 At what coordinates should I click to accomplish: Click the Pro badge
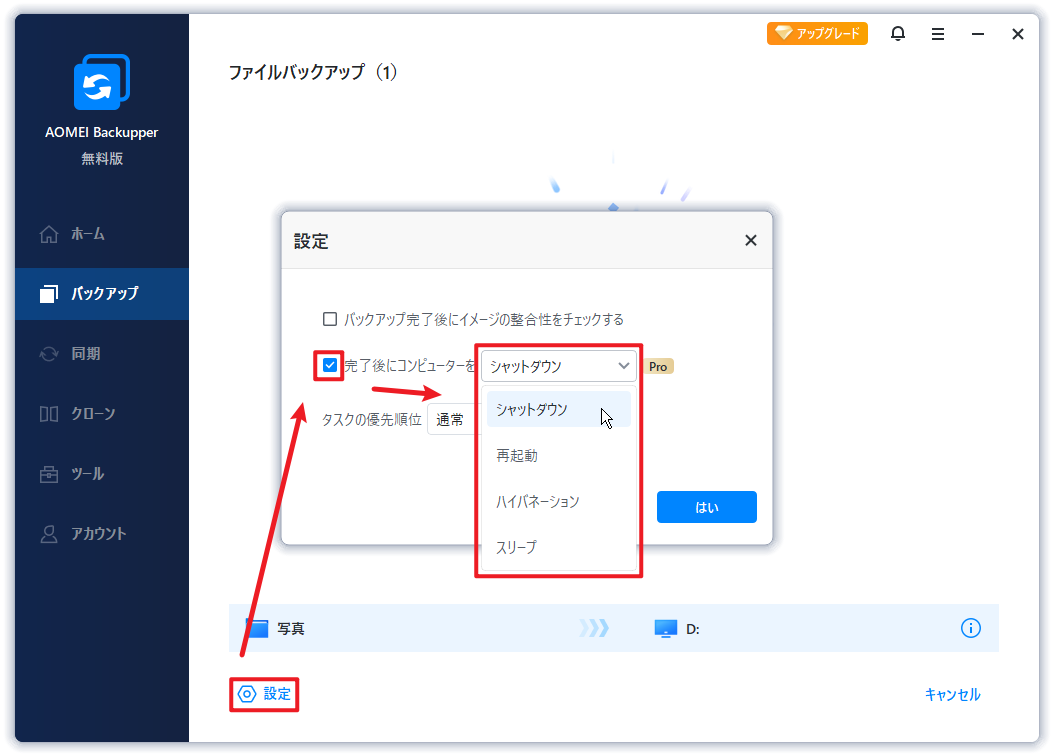click(659, 366)
